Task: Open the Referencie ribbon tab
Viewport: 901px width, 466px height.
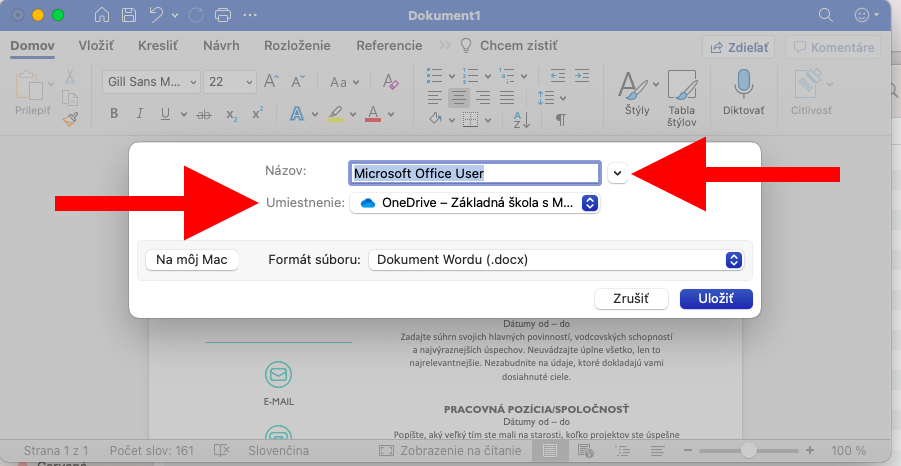Action: point(389,46)
